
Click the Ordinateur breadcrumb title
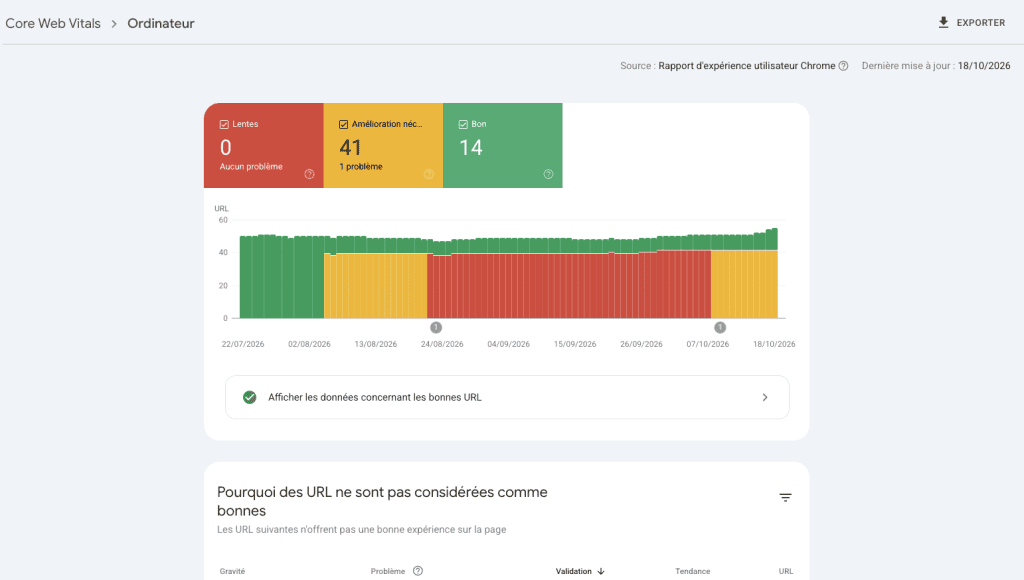coord(161,24)
